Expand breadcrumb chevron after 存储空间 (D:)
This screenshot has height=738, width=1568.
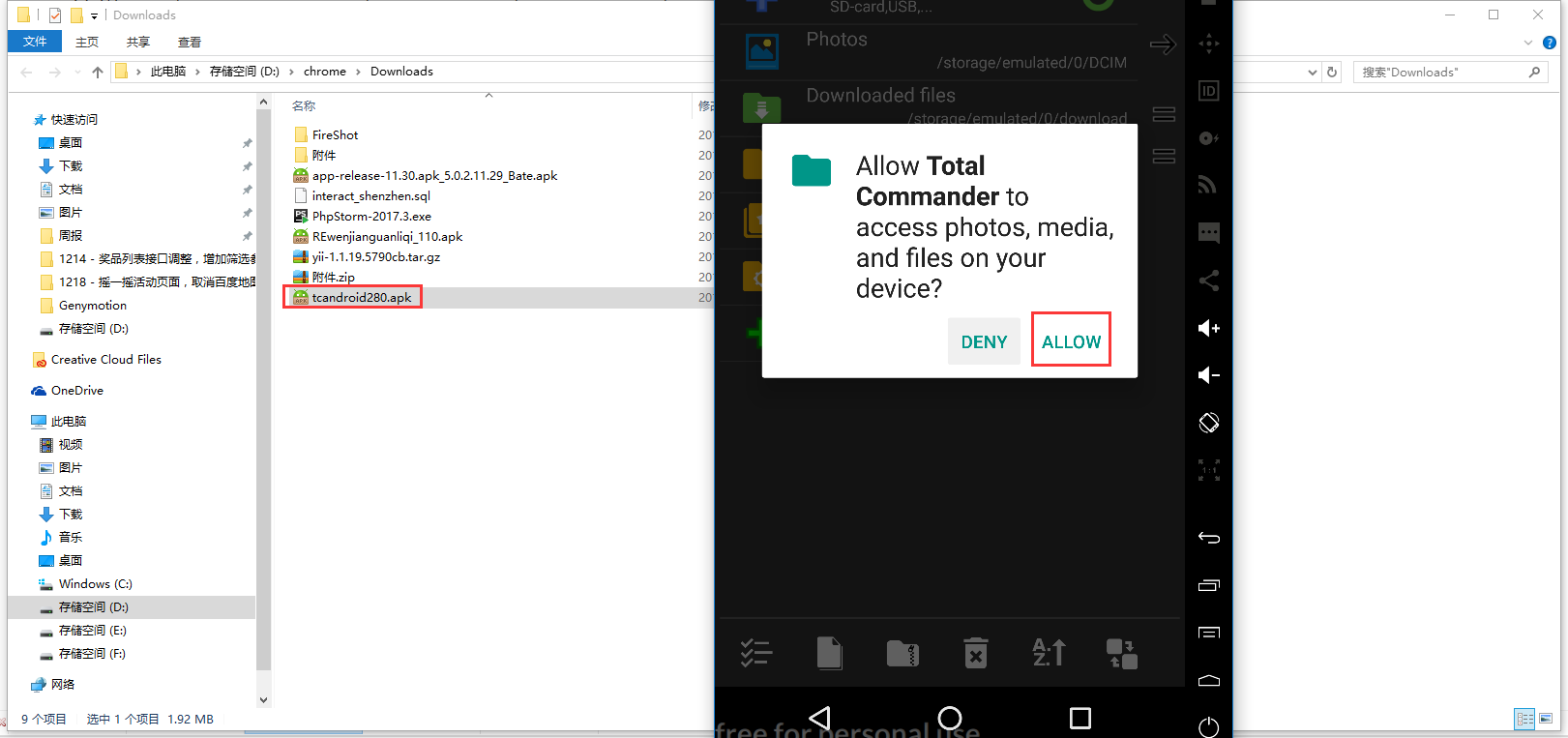pos(291,72)
